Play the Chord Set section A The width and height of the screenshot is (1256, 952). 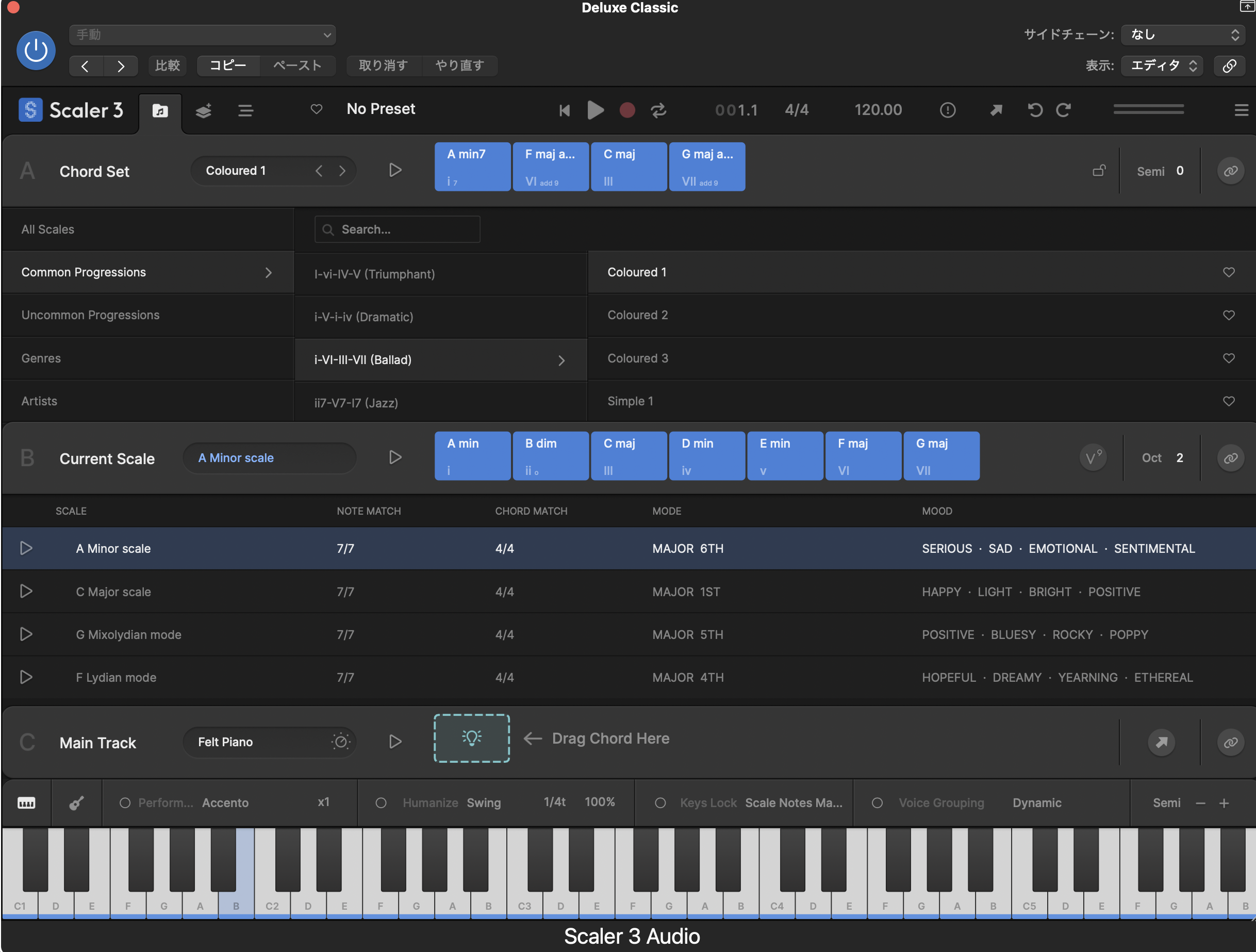pos(395,170)
